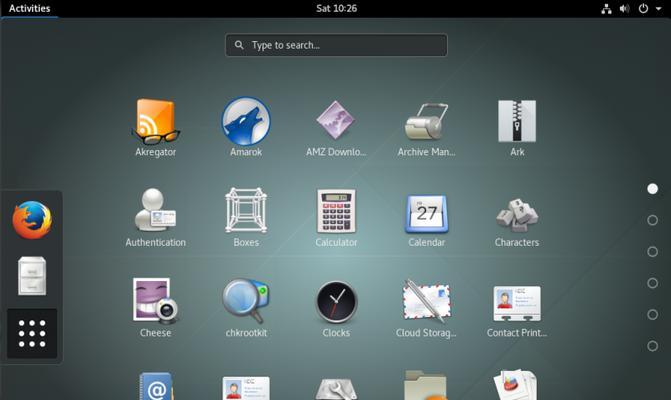Expand the system menu arrow in top bar
The image size is (671, 400).
tap(659, 9)
